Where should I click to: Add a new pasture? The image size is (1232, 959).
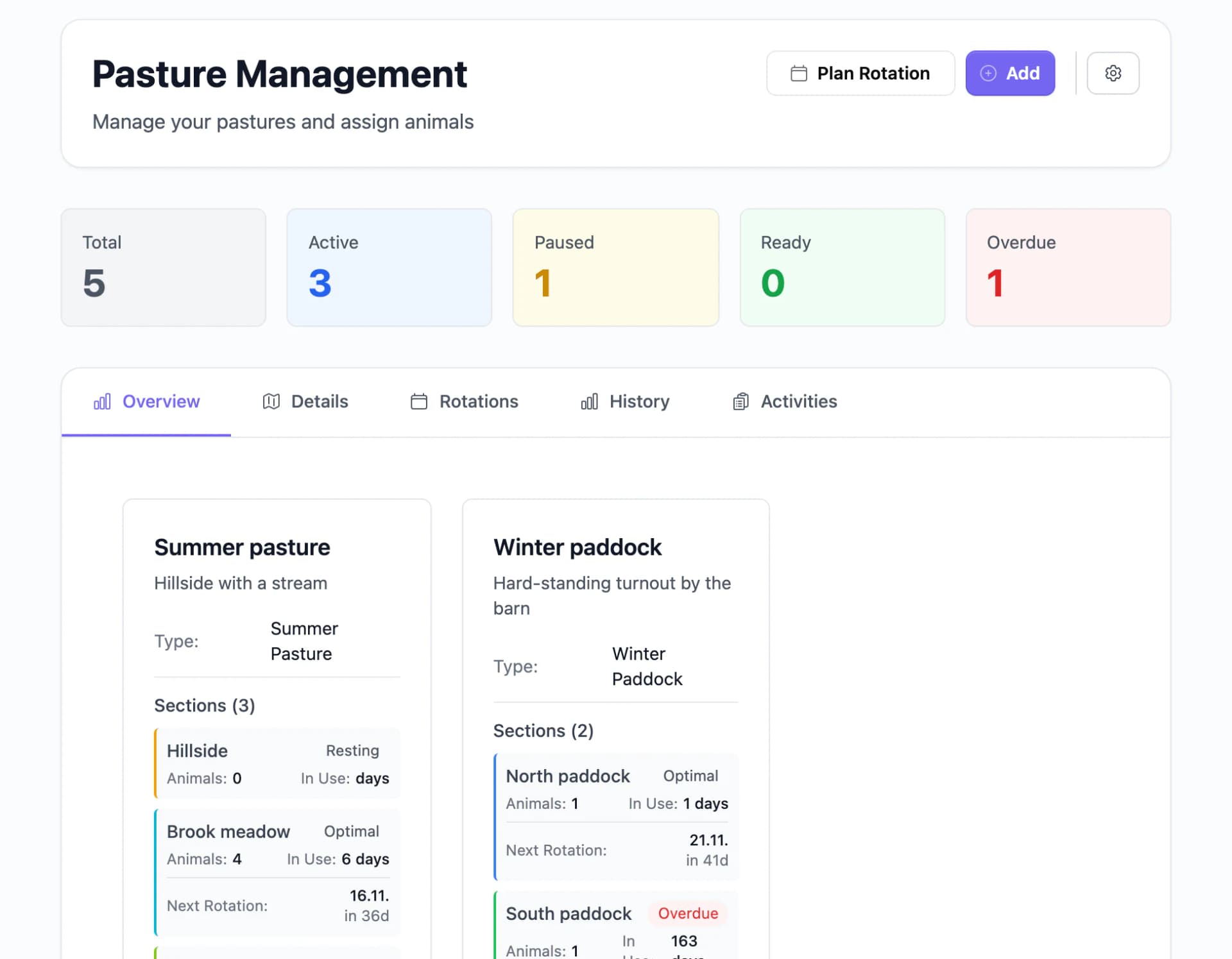[1010, 73]
